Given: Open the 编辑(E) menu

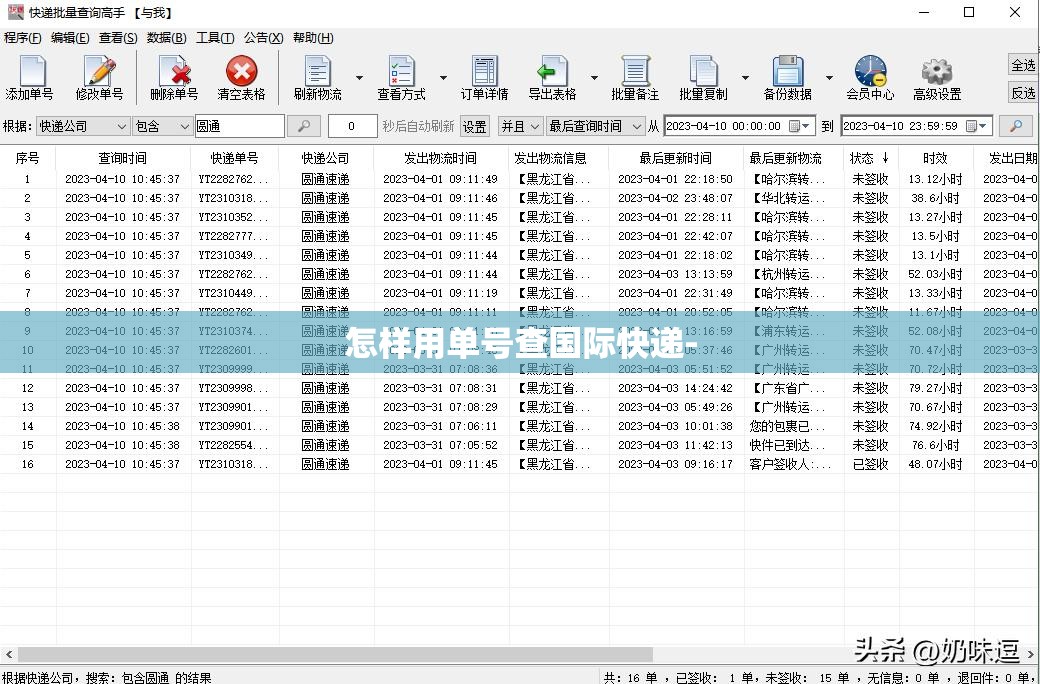Looking at the screenshot, I should (70, 38).
